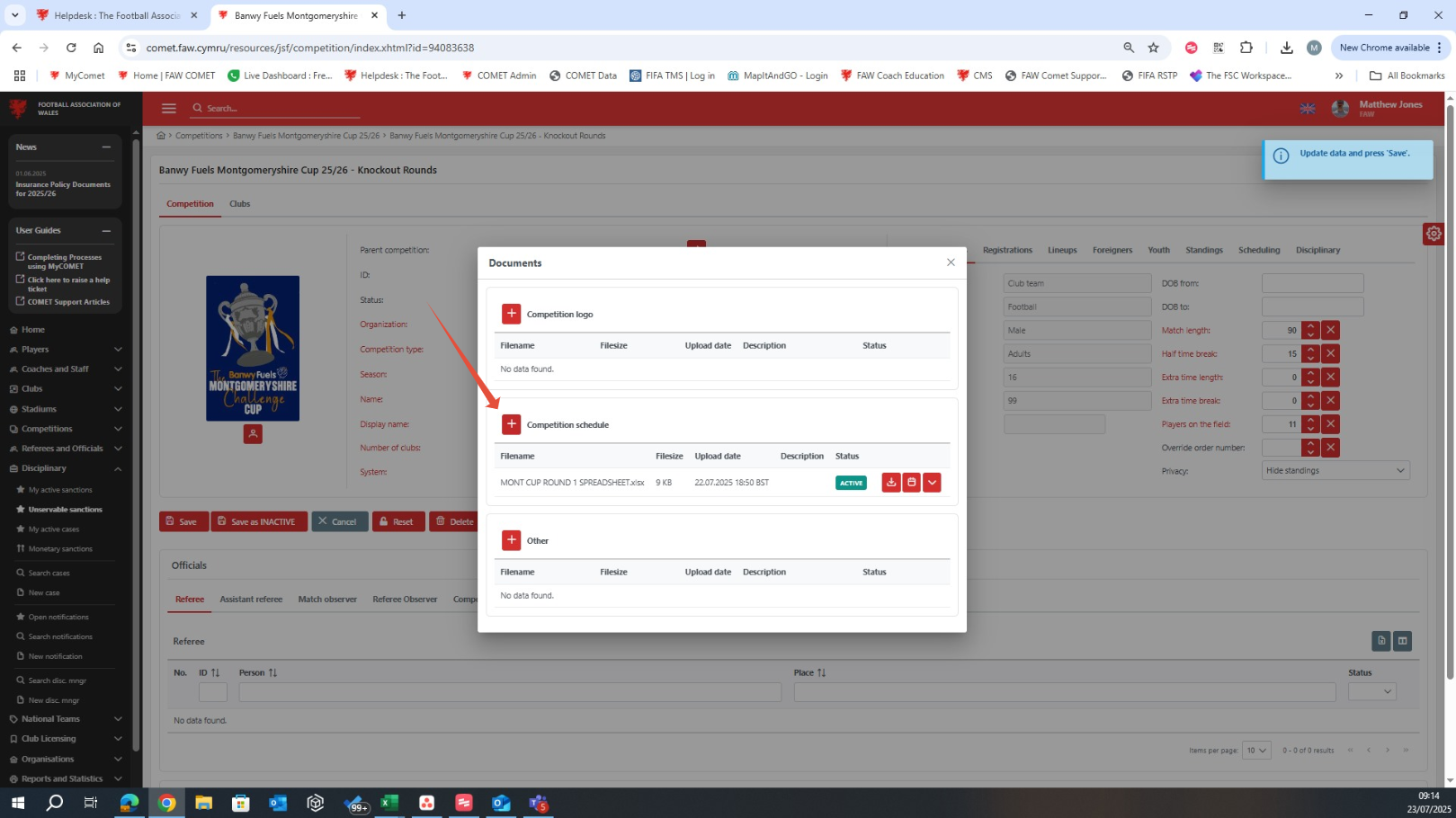Image resolution: width=1456 pixels, height=818 pixels.
Task: Click the red button under competition logo
Action: coord(253,434)
